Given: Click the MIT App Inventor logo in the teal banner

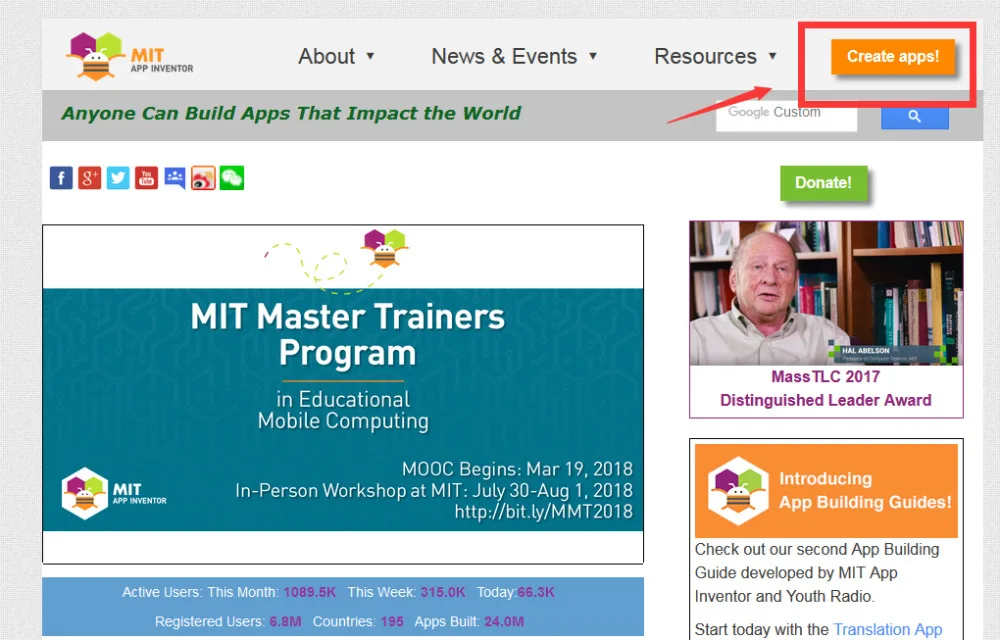Looking at the screenshot, I should coord(114,493).
